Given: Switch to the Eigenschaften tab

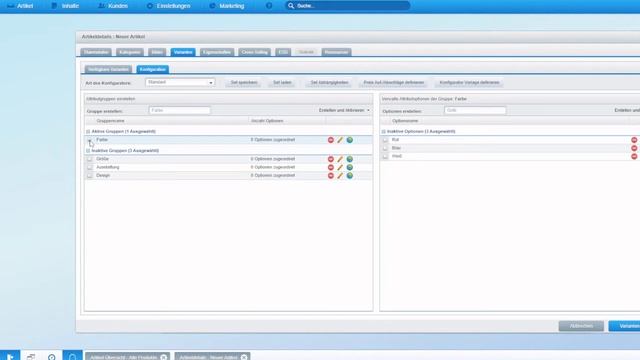Looking at the screenshot, I should click(217, 52).
